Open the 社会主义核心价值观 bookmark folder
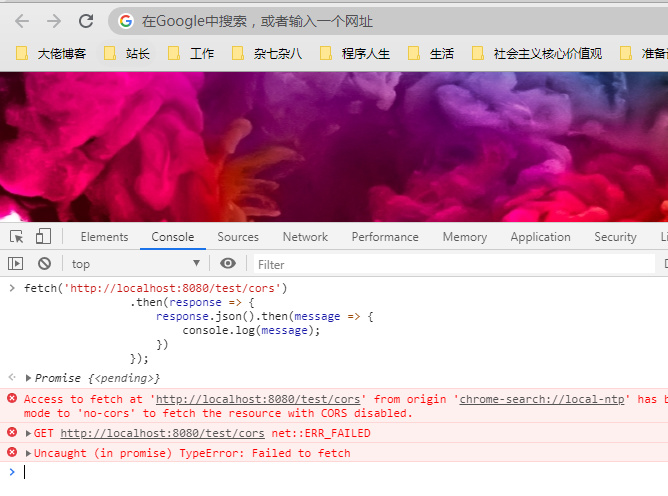The height and width of the screenshot is (496, 668). coord(537,54)
